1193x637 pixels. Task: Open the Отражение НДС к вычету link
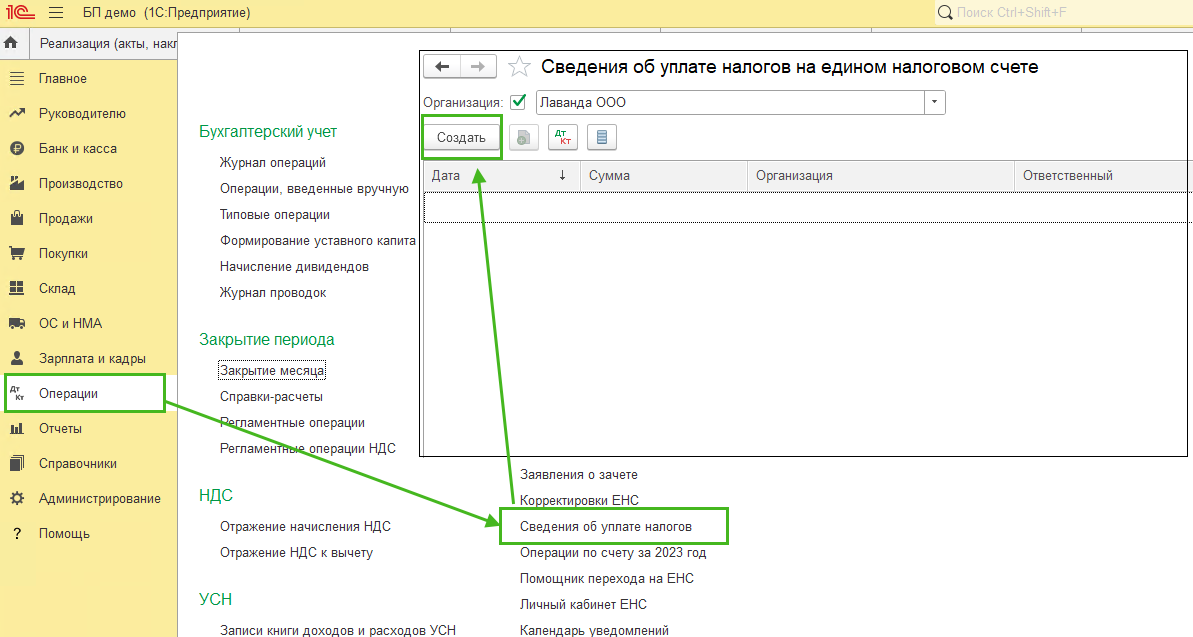click(x=296, y=553)
